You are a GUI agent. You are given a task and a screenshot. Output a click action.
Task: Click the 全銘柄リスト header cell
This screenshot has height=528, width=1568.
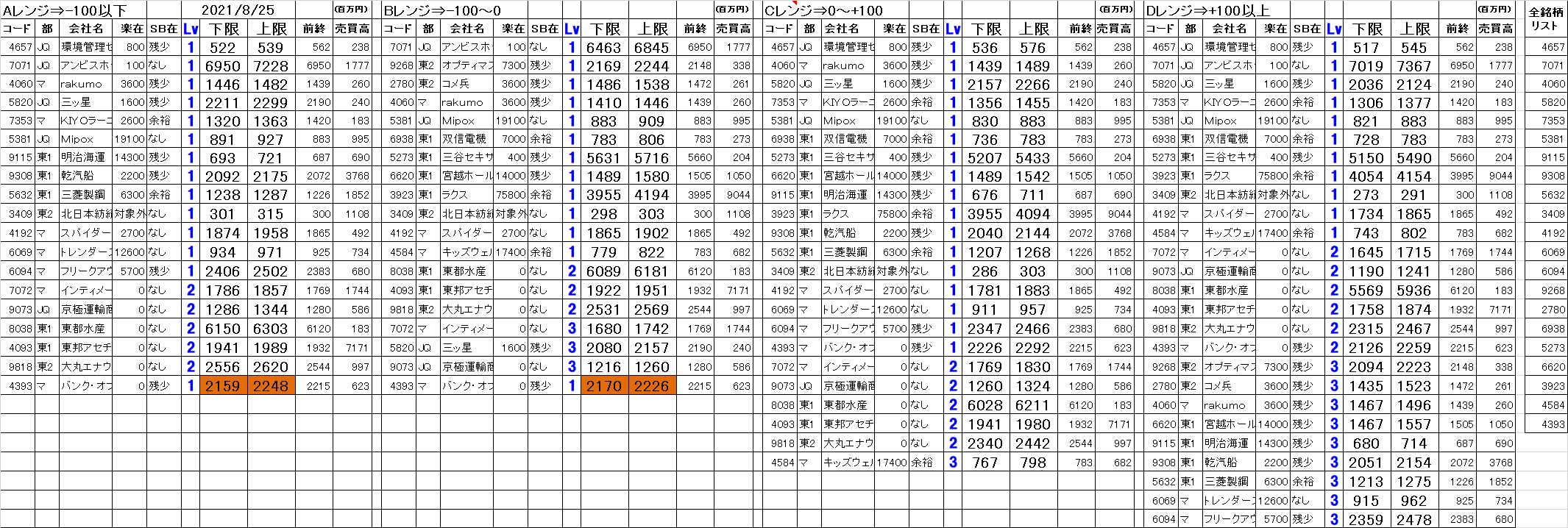pos(1546,19)
